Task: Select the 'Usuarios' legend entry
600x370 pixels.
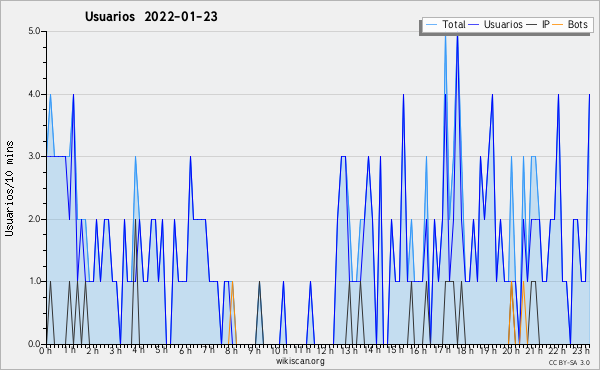Action: (503, 24)
